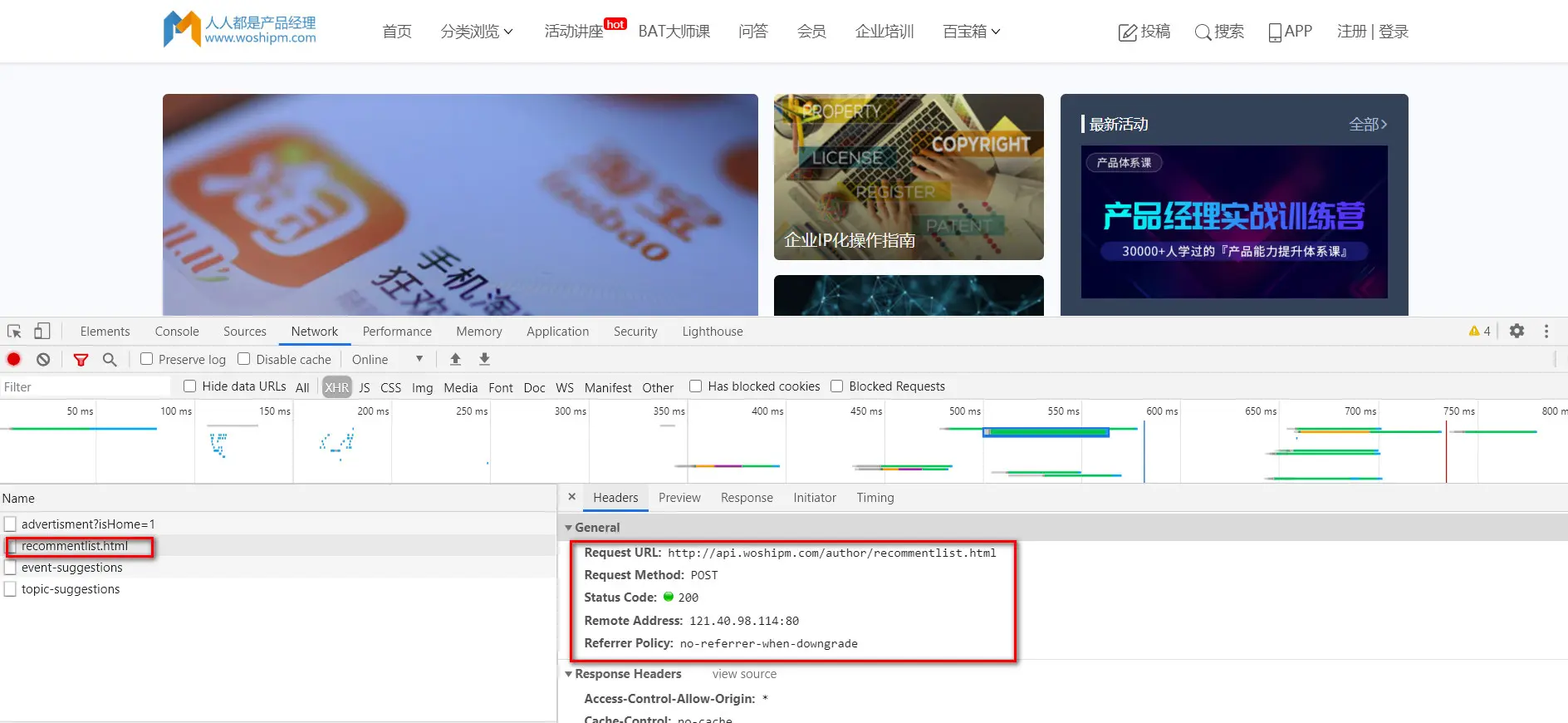Open the DevTools settings gear
The image size is (1568, 723).
pos(1517,331)
